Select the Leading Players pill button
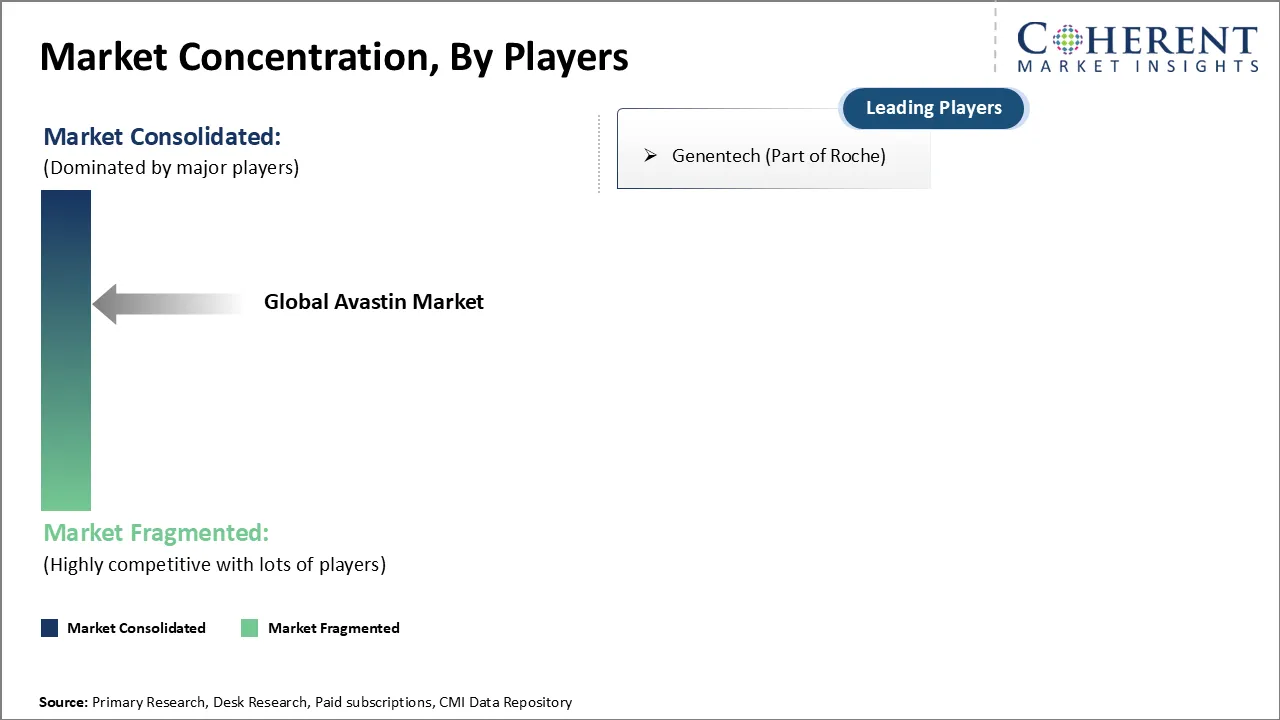The image size is (1280, 720). click(x=933, y=108)
